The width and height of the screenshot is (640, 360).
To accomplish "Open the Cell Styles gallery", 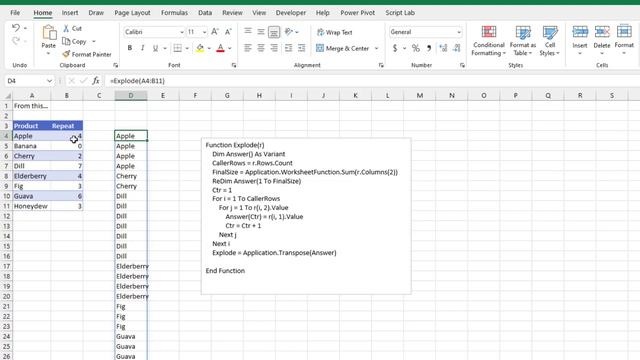I will pos(550,40).
